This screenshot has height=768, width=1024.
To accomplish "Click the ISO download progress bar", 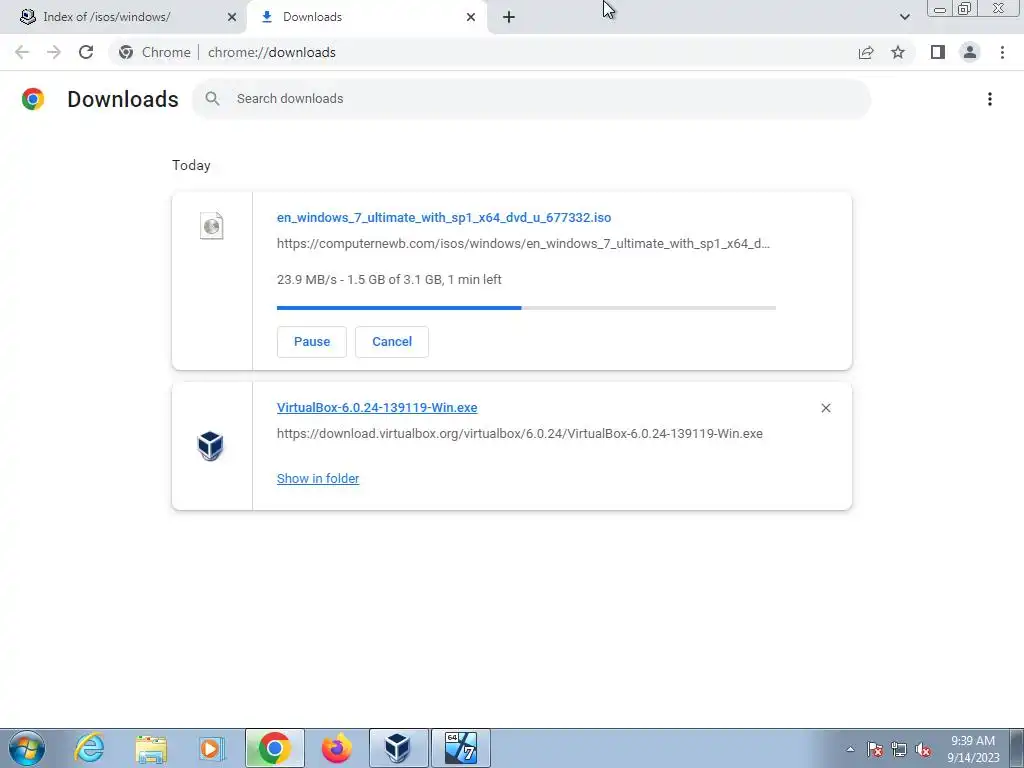I will tap(526, 308).
